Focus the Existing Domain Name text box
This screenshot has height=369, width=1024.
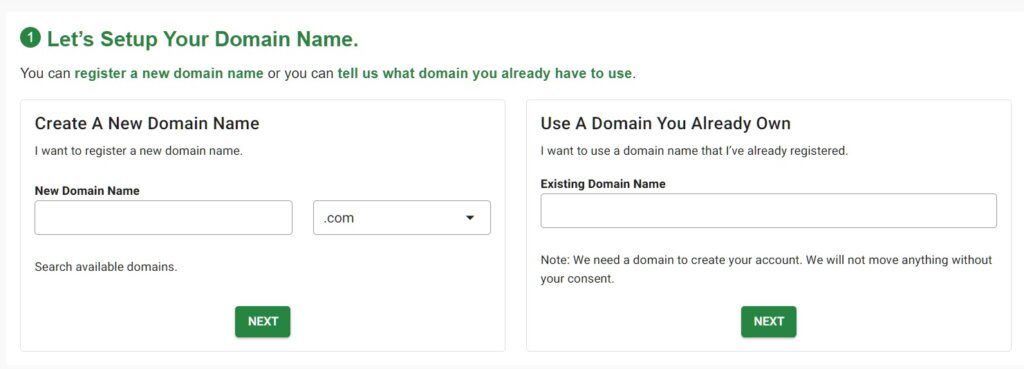click(x=769, y=210)
